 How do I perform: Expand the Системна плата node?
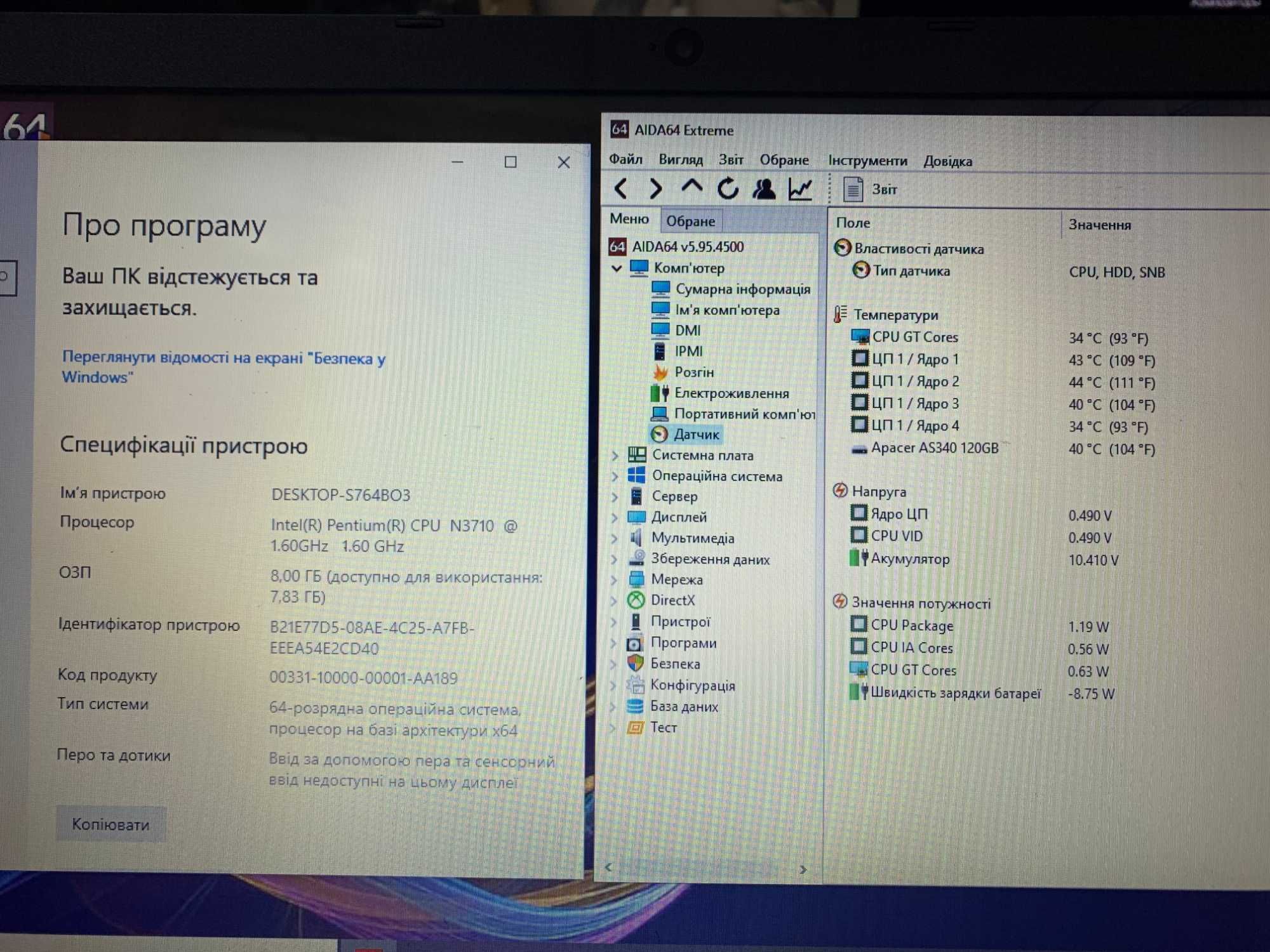tap(615, 456)
